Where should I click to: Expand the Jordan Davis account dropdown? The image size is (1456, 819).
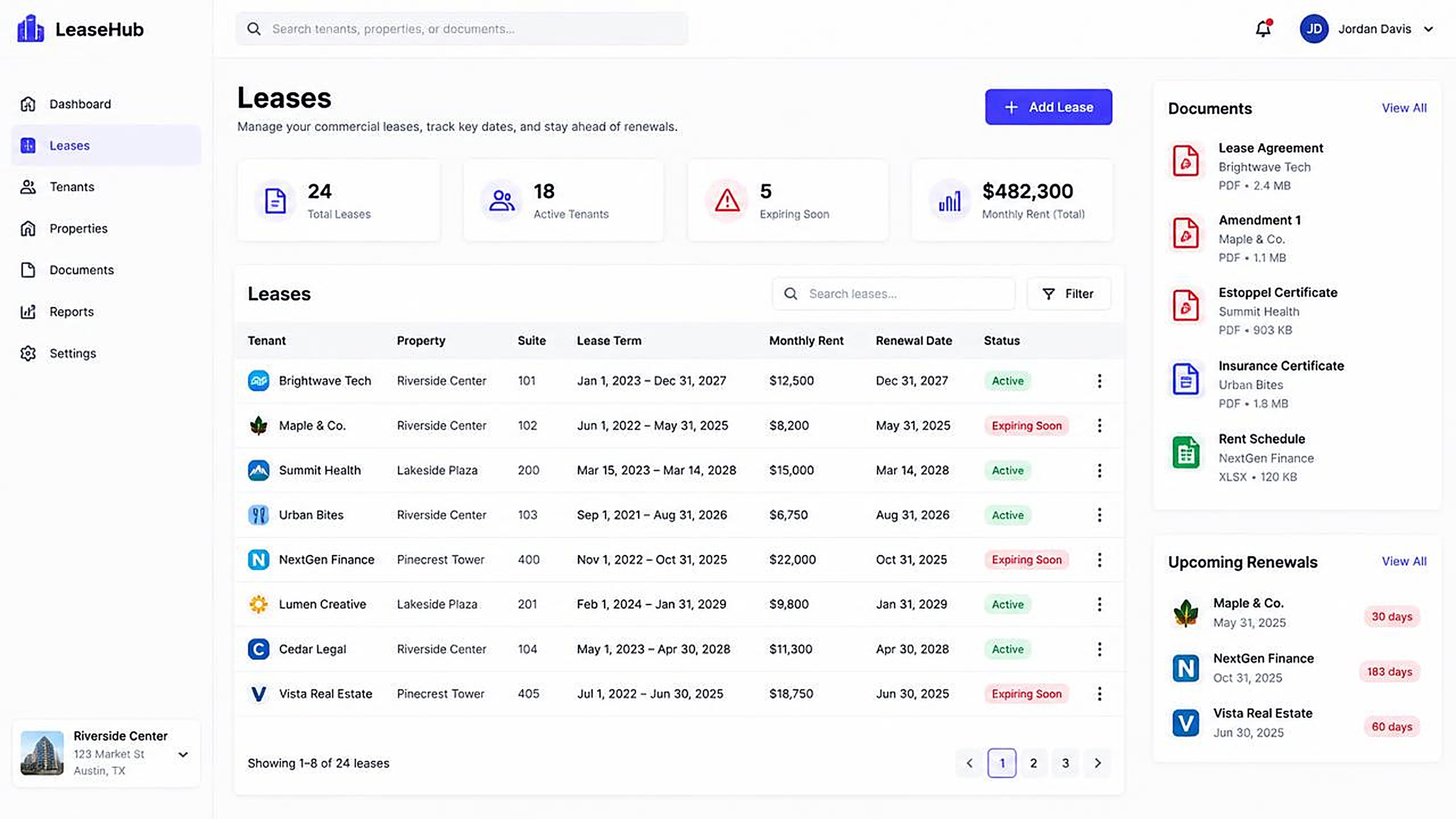(x=1428, y=29)
